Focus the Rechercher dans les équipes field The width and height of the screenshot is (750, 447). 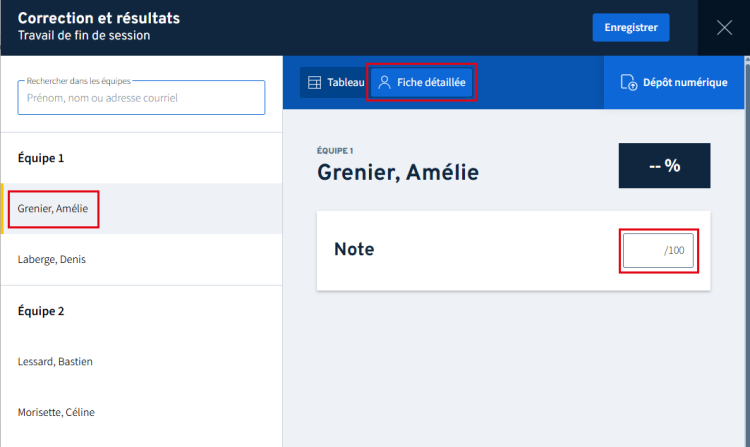pos(141,98)
